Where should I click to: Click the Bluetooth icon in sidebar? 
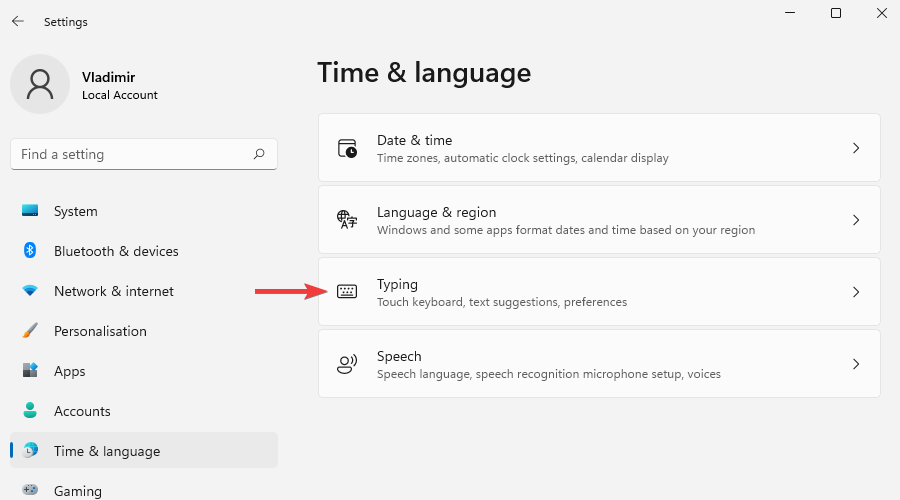[30, 251]
